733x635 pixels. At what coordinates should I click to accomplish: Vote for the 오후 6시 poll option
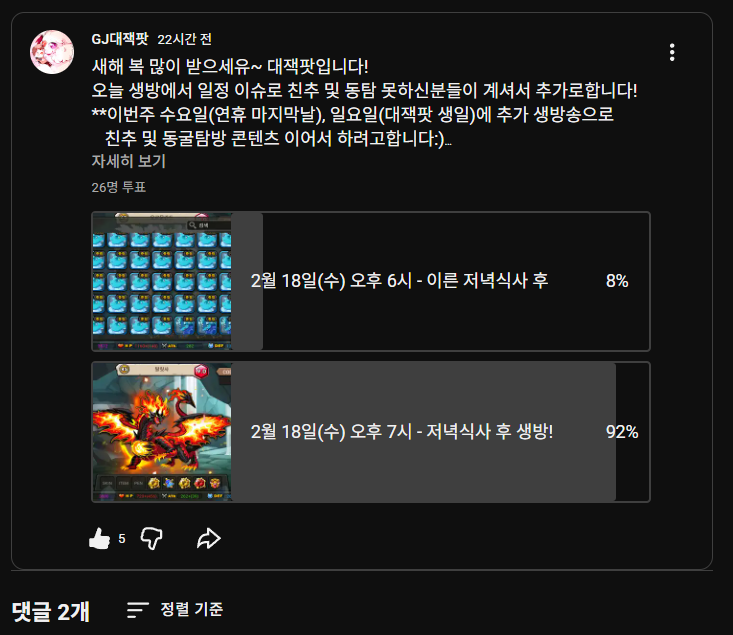point(371,281)
